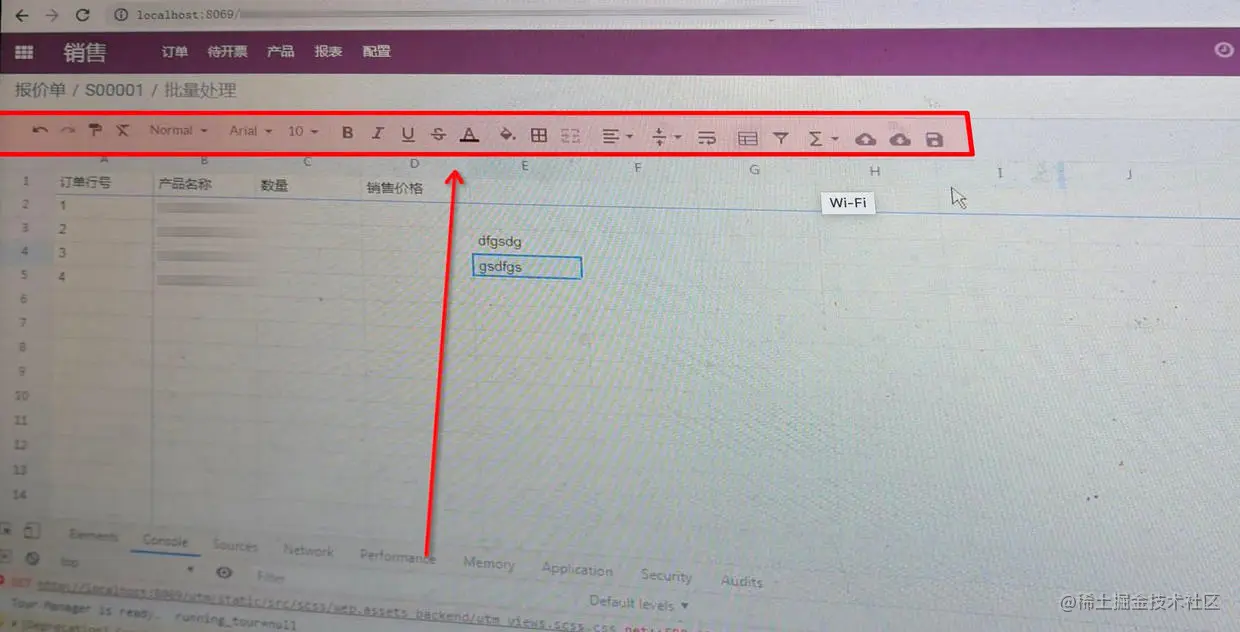Screen dimensions: 1240x632
Task: Select cell containing dfgsdg
Action: [526, 241]
